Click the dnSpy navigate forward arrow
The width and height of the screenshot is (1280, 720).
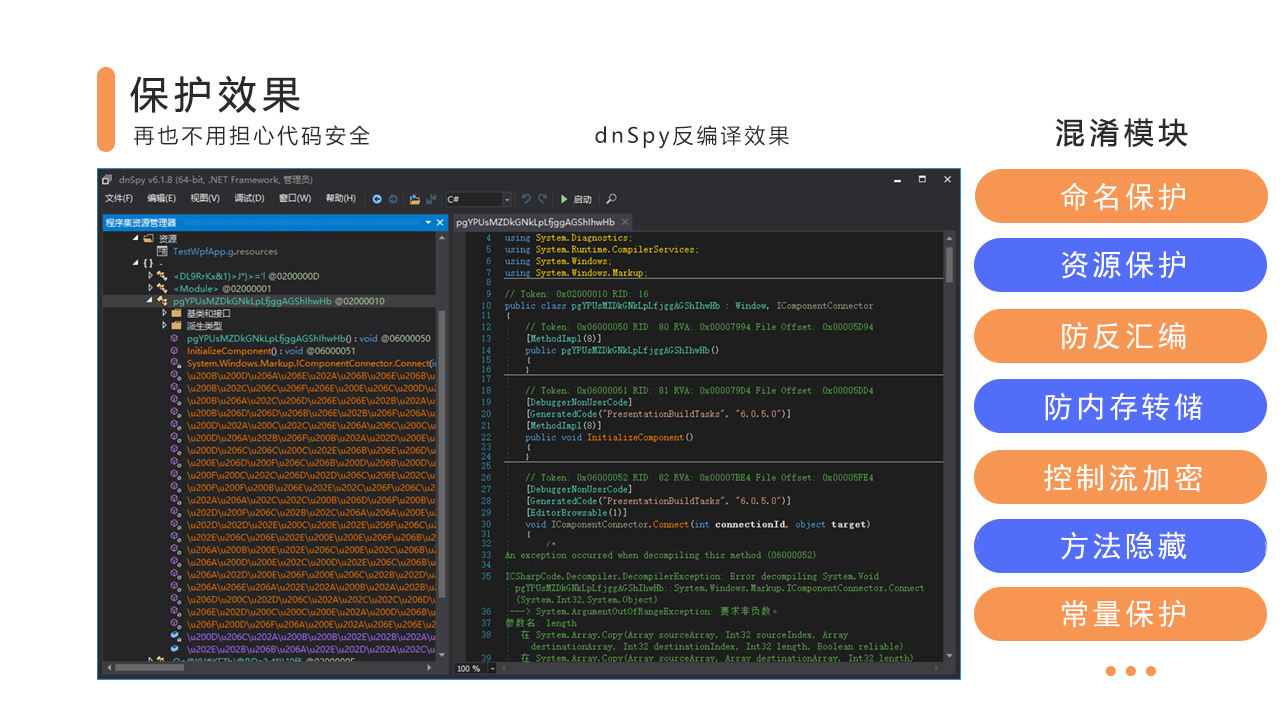(x=393, y=199)
